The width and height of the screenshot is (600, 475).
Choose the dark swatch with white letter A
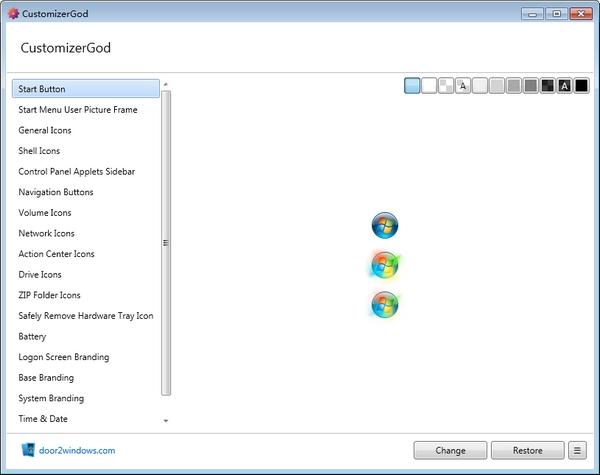click(x=564, y=86)
